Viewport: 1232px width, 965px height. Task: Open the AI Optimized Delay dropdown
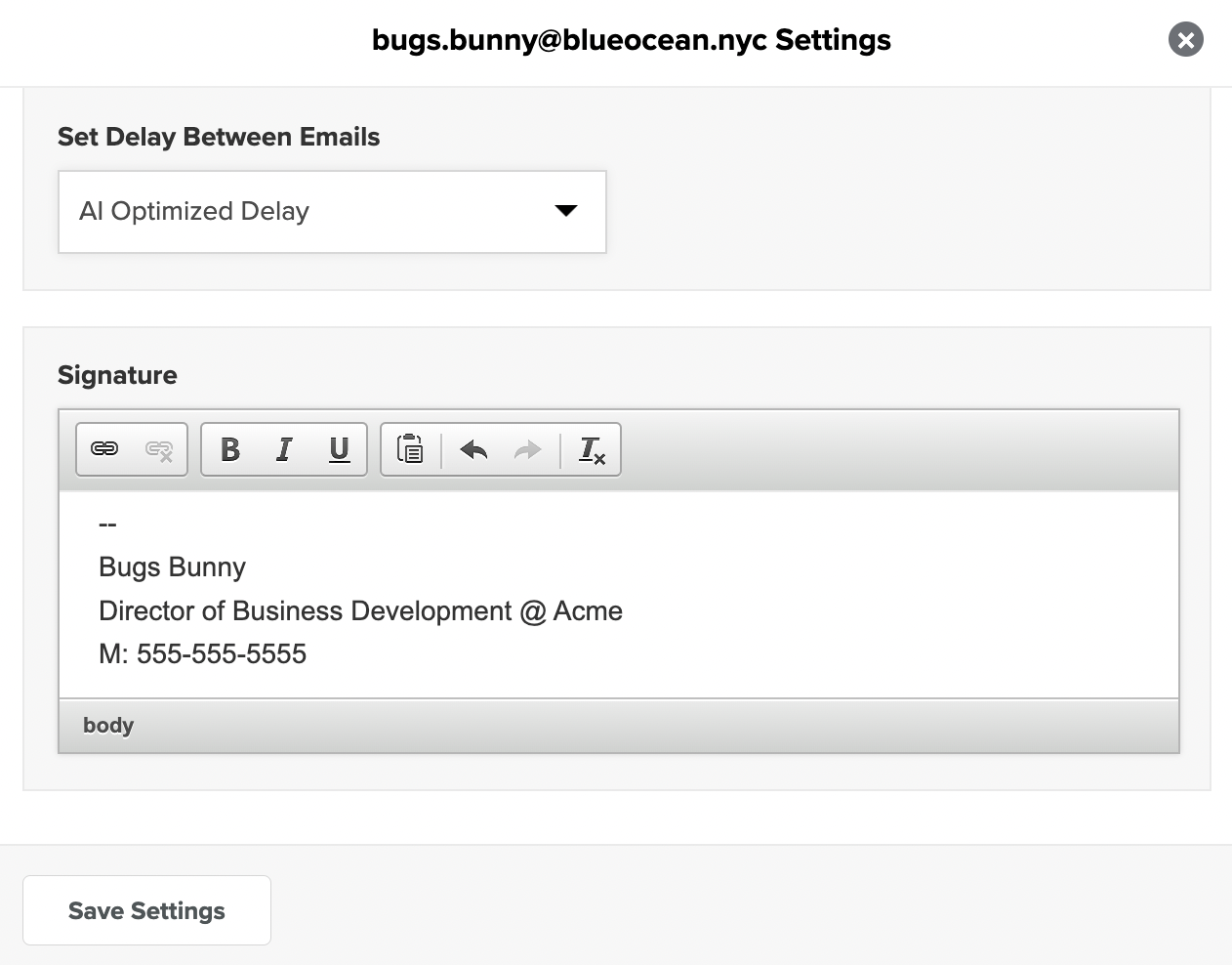(x=332, y=212)
